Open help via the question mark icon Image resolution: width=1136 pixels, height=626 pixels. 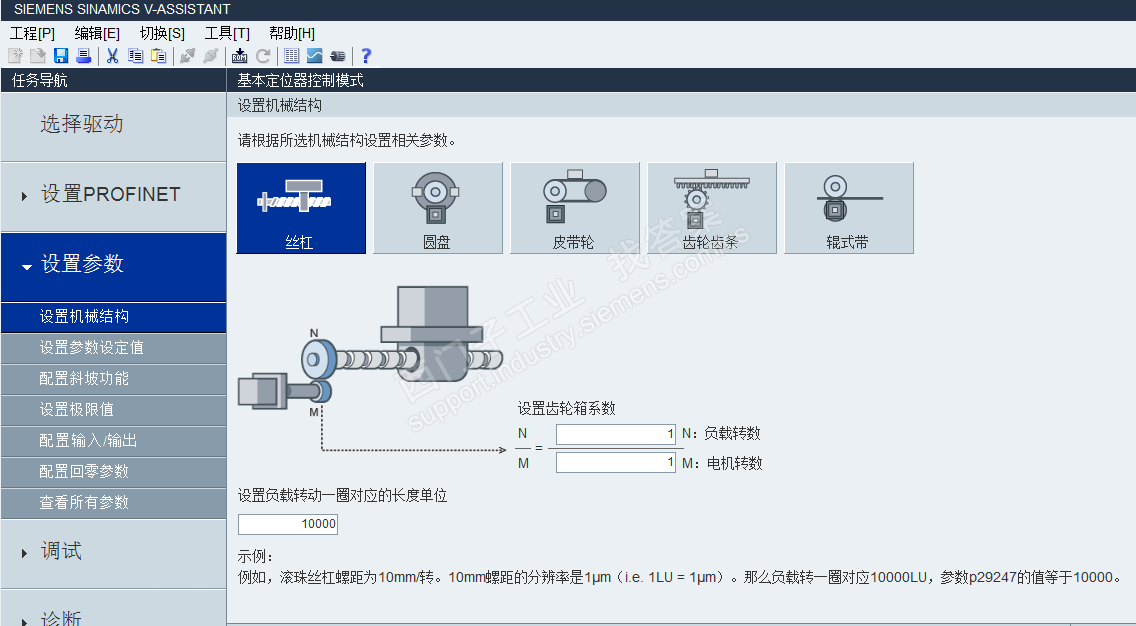coord(366,56)
